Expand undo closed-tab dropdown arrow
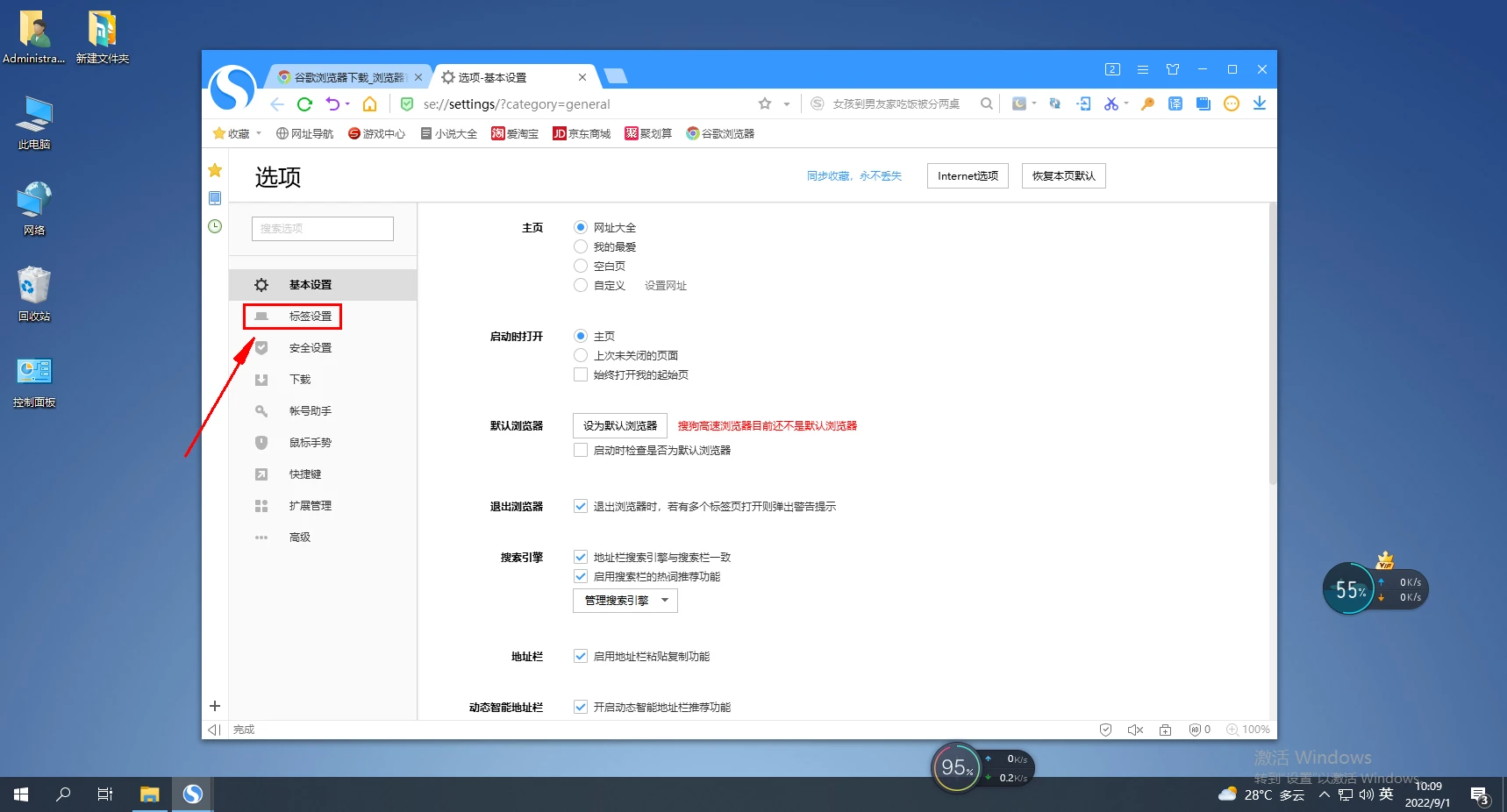This screenshot has width=1507, height=812. coord(347,104)
